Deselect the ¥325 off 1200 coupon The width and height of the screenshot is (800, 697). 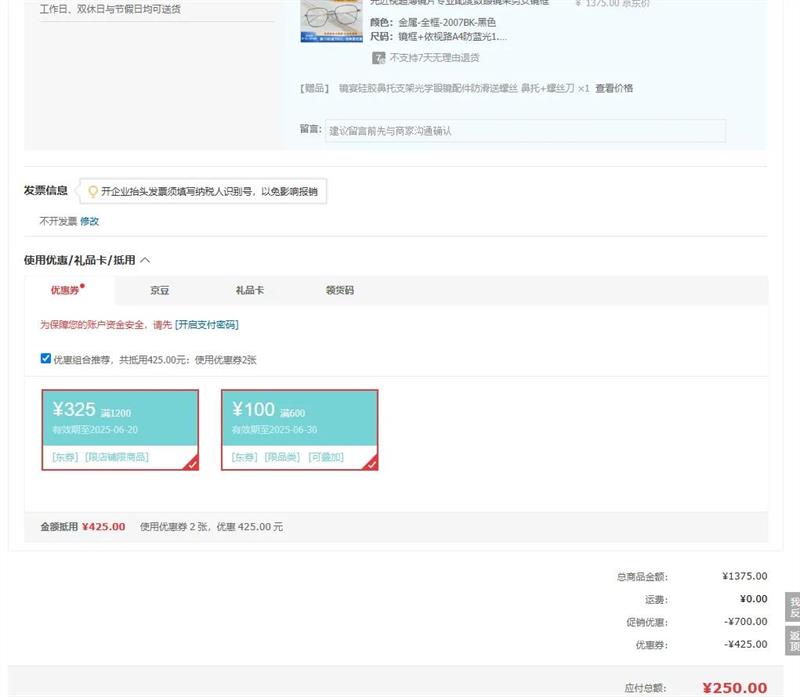tap(119, 429)
